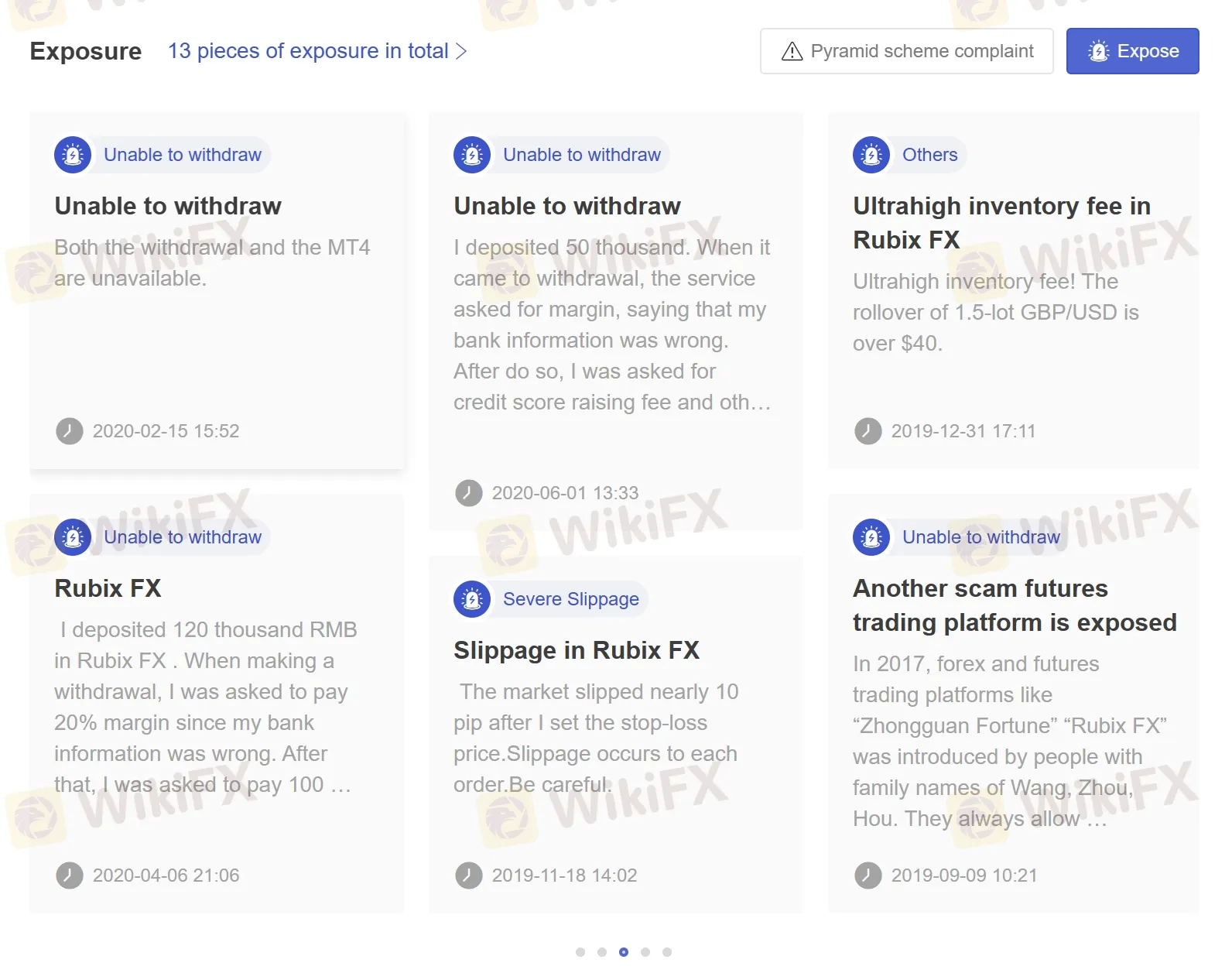1232x980 pixels.
Task: Click the date 2020-06-01 13:33
Action: [x=566, y=493]
